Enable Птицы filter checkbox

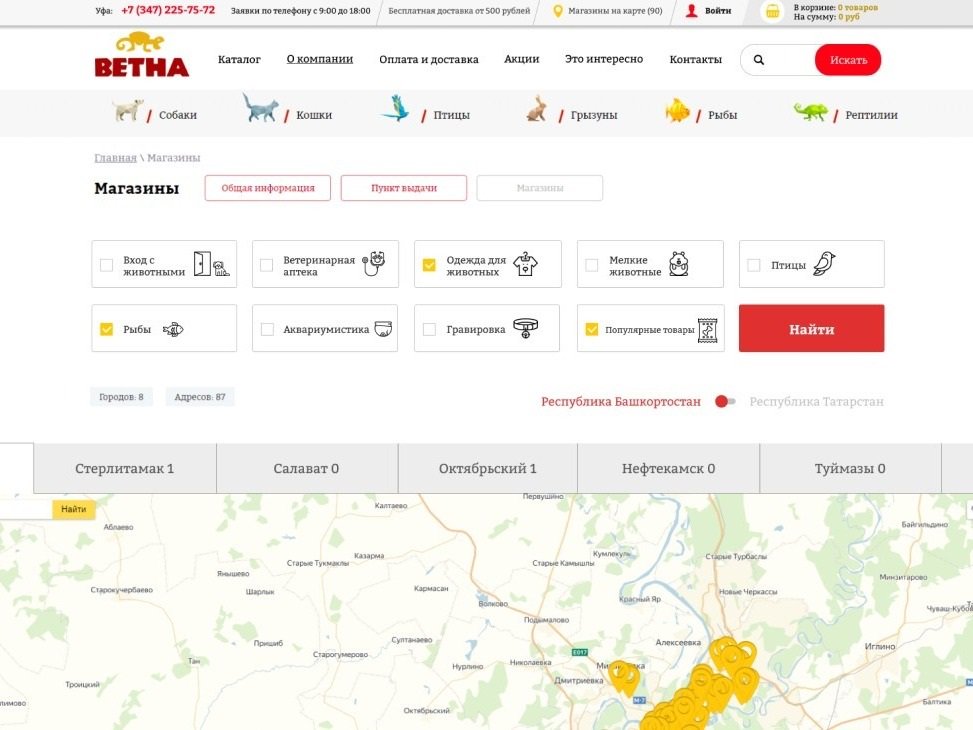pyautogui.click(x=754, y=265)
